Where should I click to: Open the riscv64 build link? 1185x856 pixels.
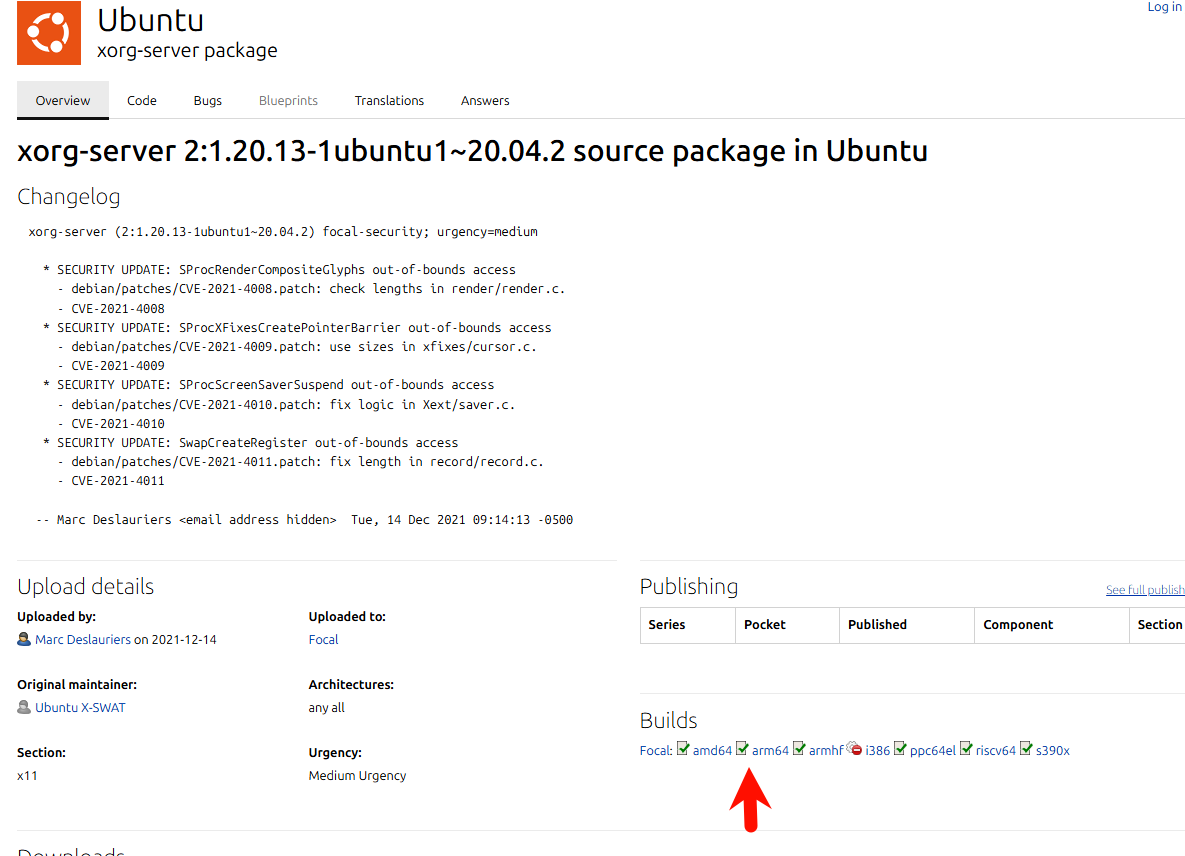[x=995, y=750]
